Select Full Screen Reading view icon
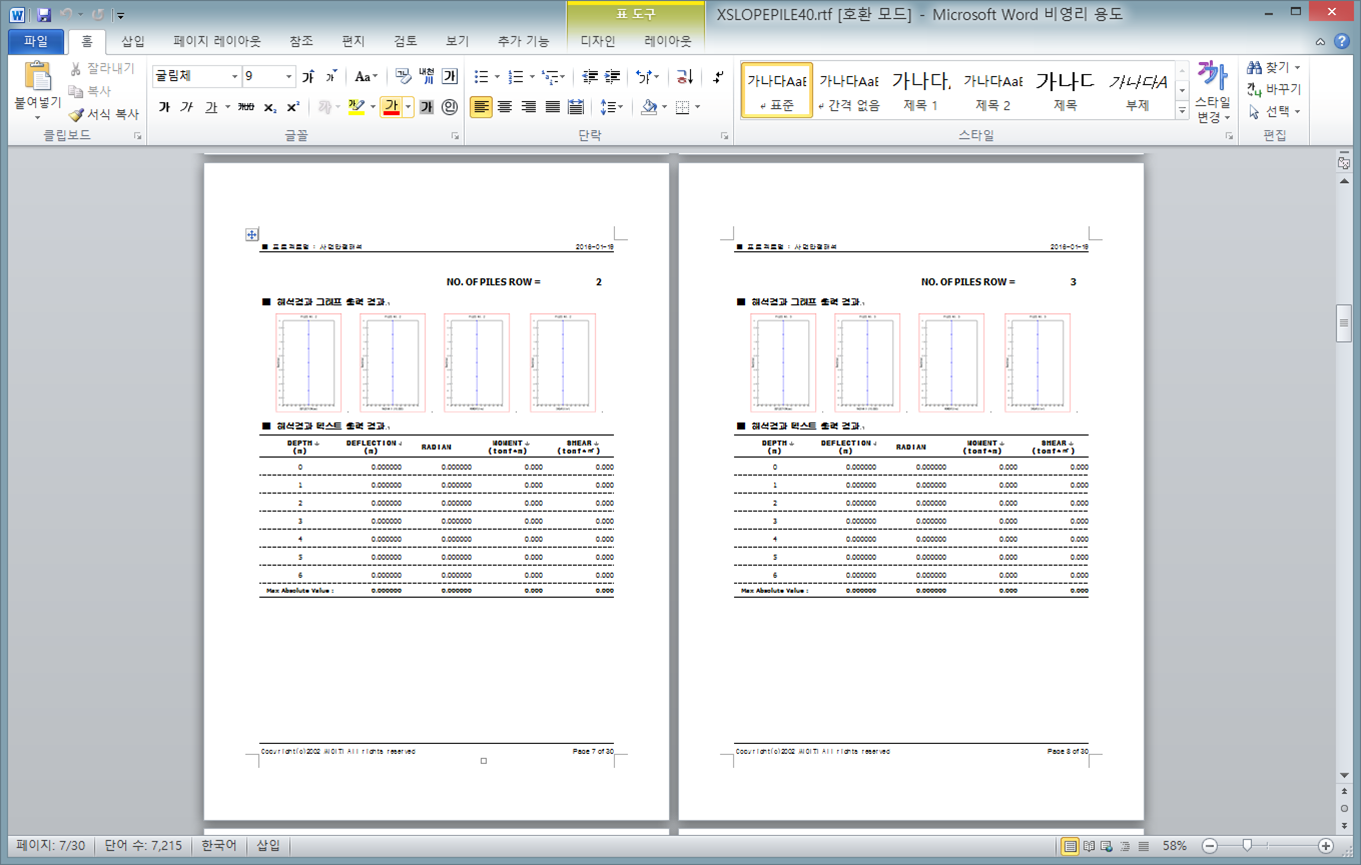This screenshot has height=865, width=1361. [1090, 846]
